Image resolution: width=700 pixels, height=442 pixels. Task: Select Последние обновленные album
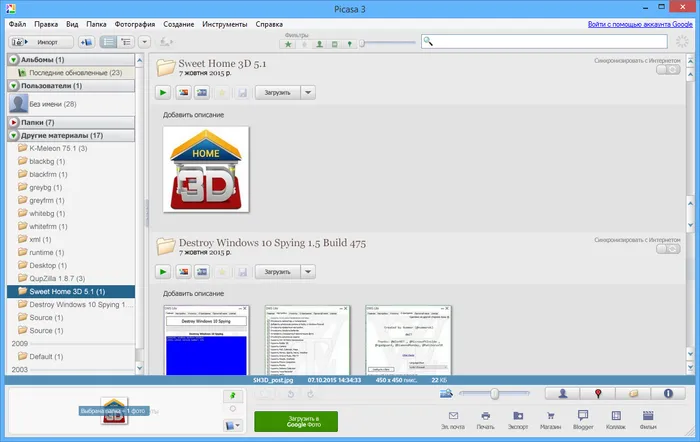[x=71, y=72]
